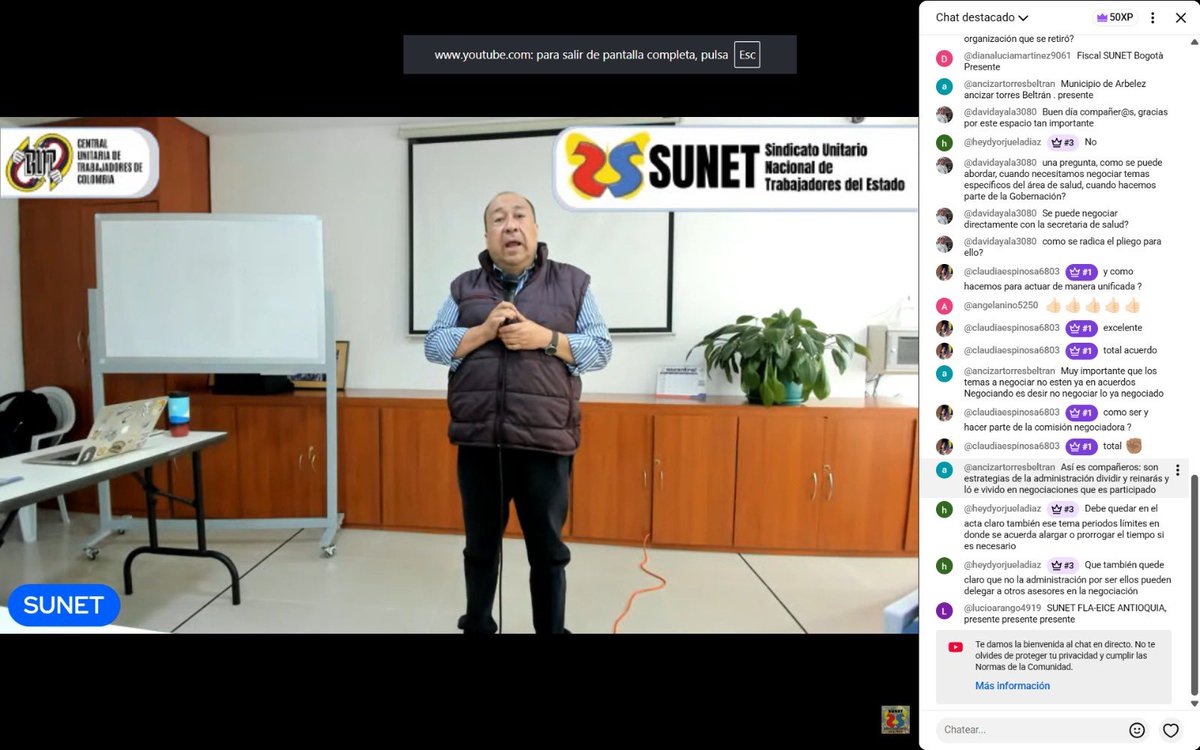Click avatar beside the radica el pliego message

(944, 244)
